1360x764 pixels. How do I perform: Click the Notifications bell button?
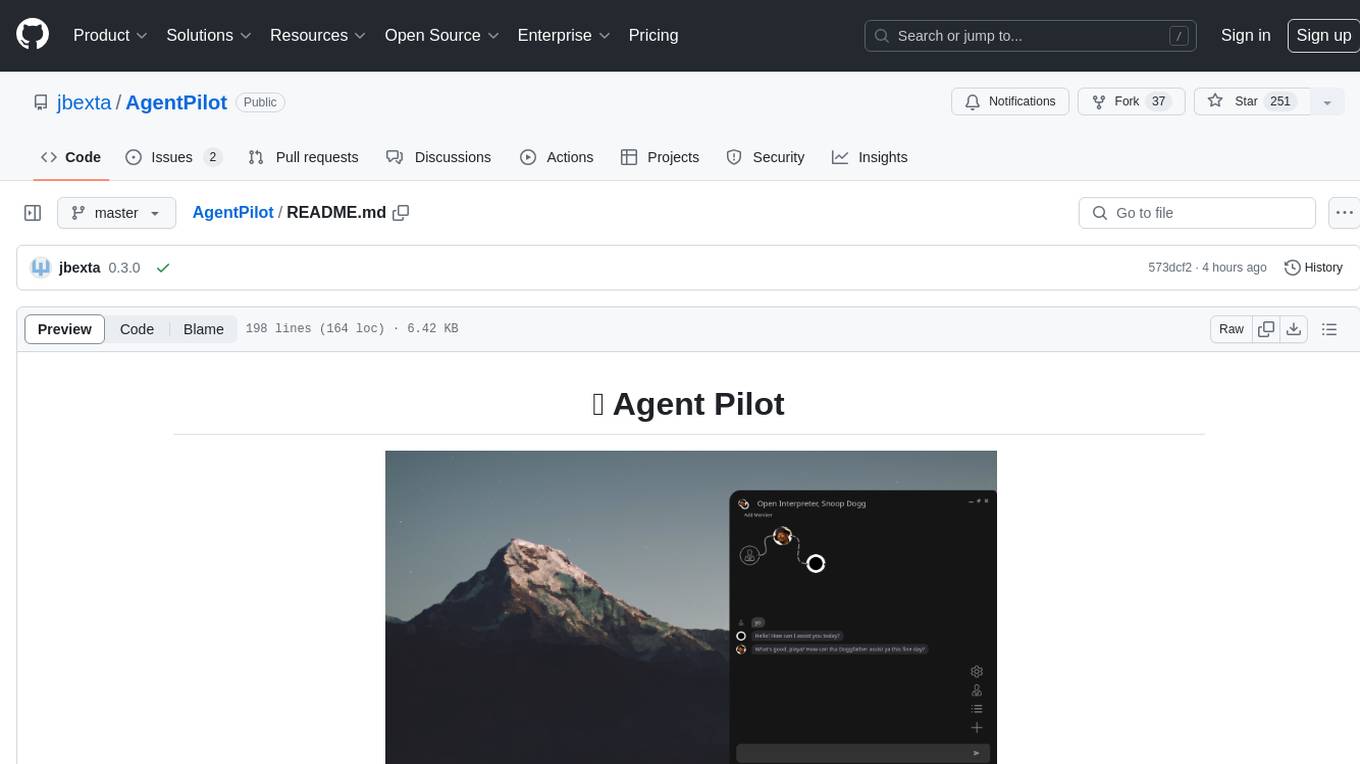pos(1010,102)
